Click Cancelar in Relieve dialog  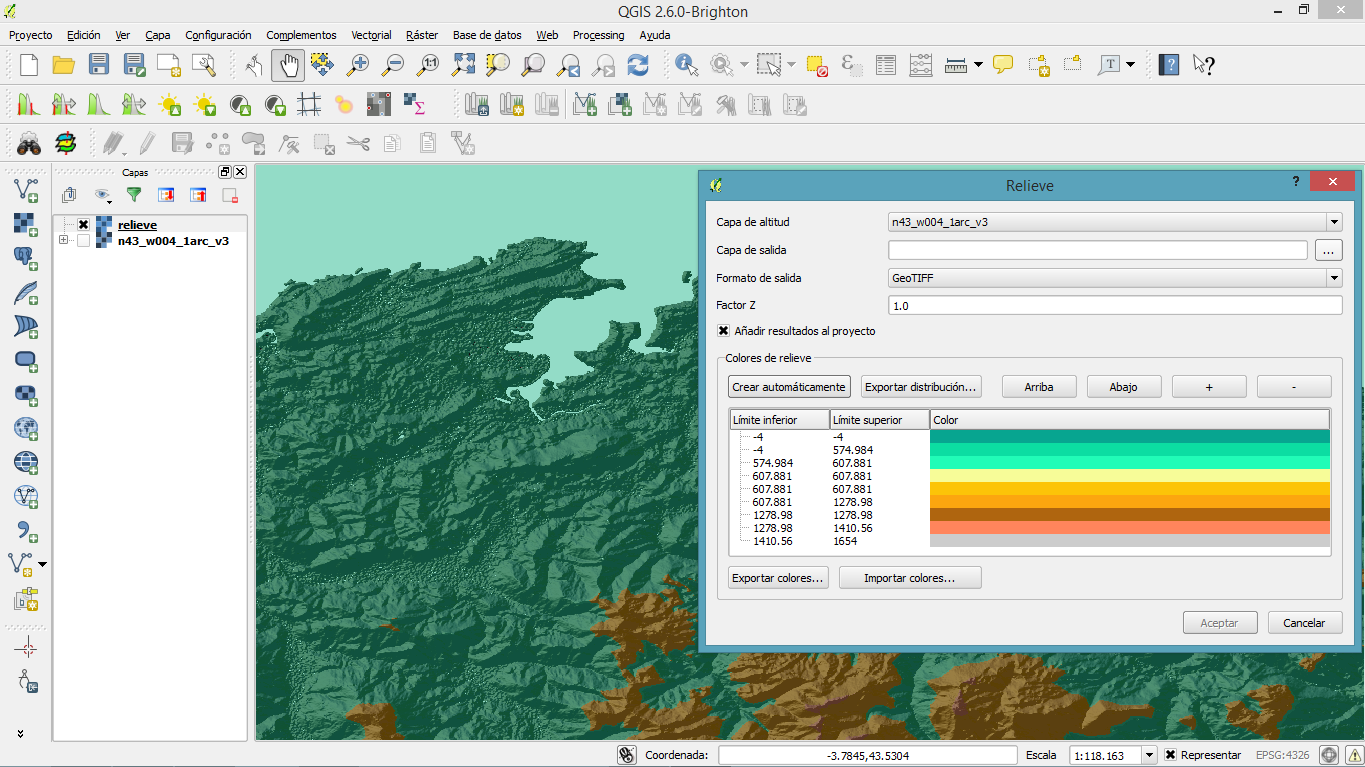[x=1304, y=622]
